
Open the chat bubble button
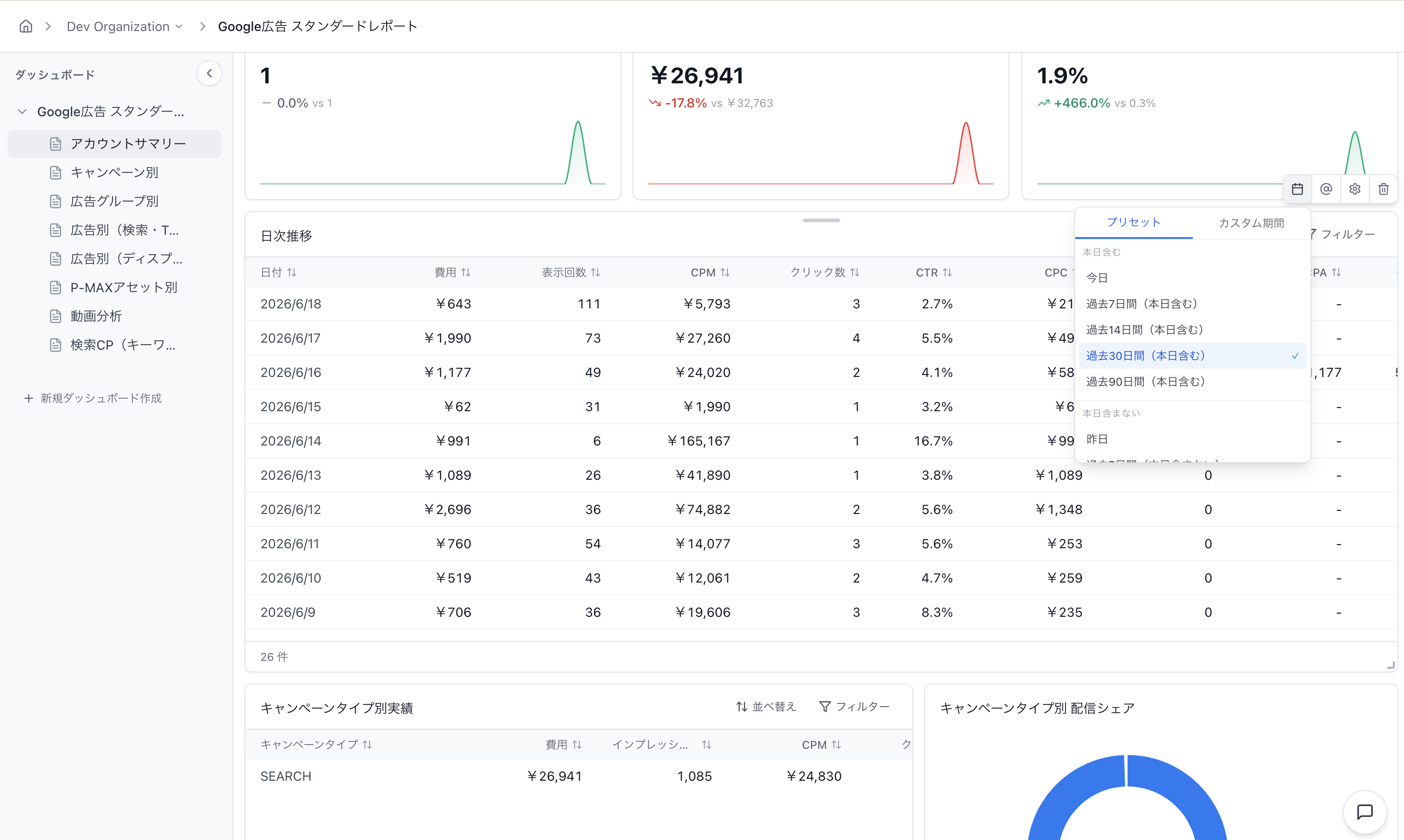pos(1365,812)
